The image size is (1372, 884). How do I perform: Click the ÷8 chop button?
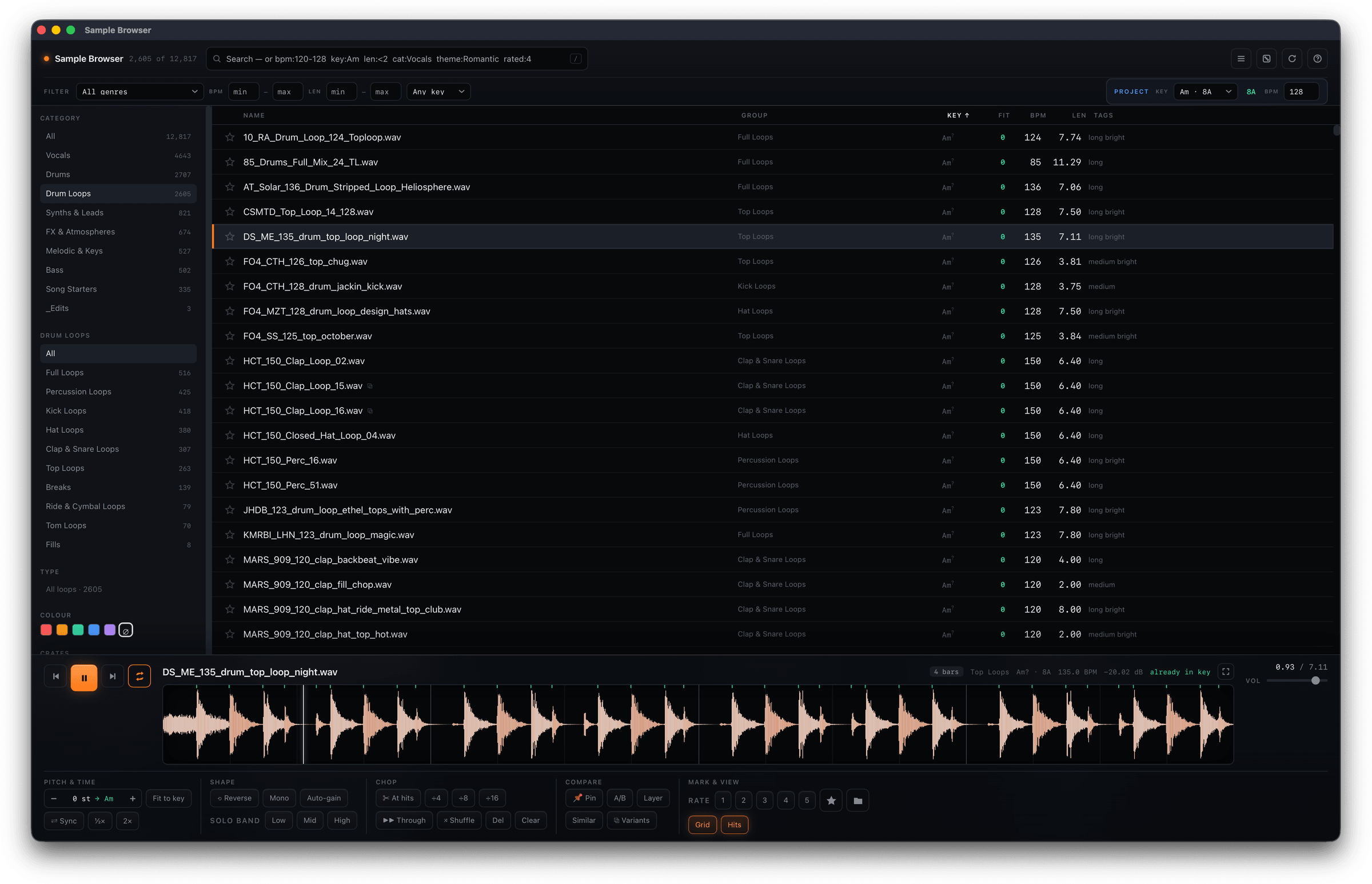pos(463,798)
